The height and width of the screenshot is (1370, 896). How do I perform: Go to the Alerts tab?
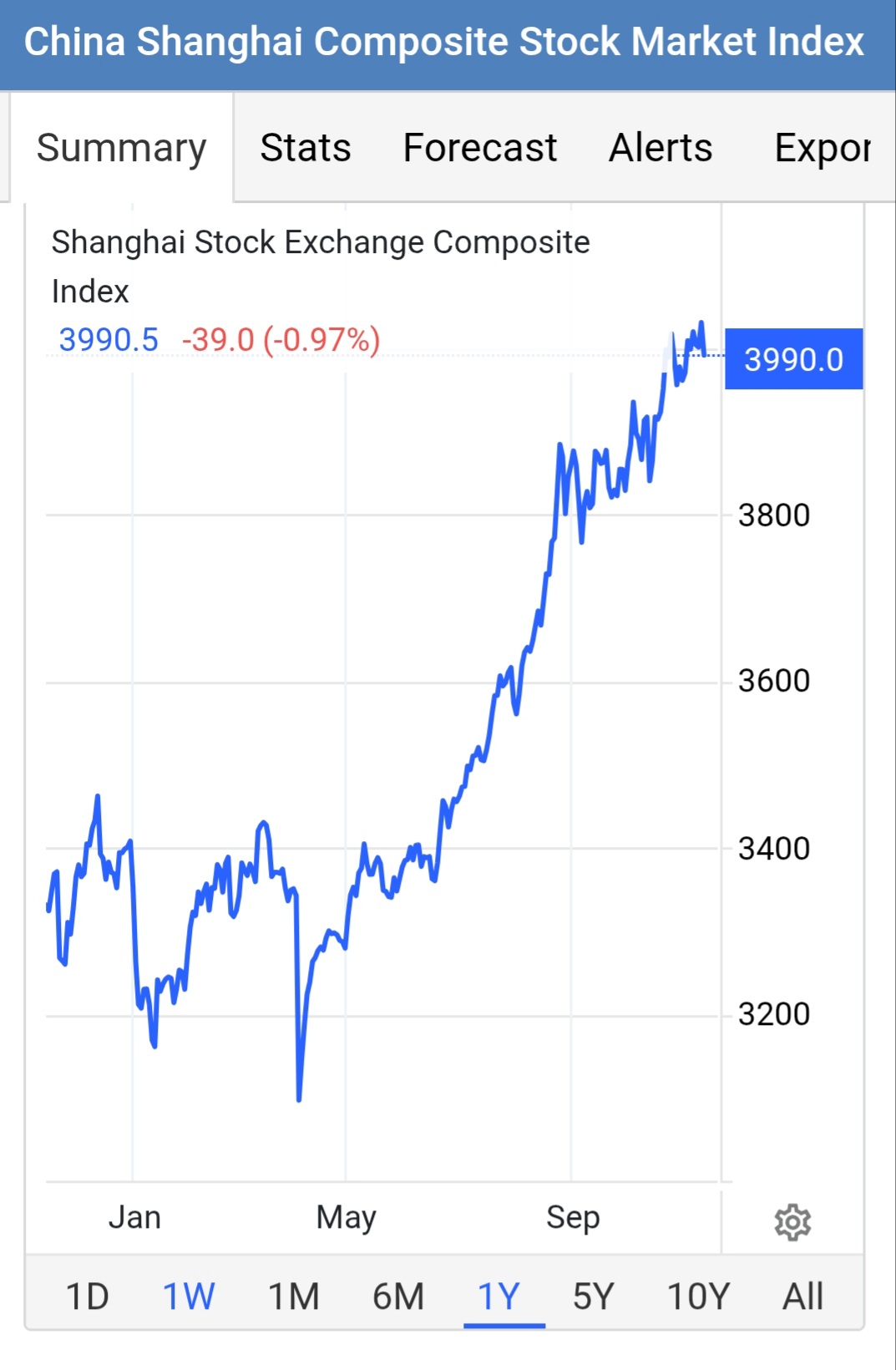point(661,149)
